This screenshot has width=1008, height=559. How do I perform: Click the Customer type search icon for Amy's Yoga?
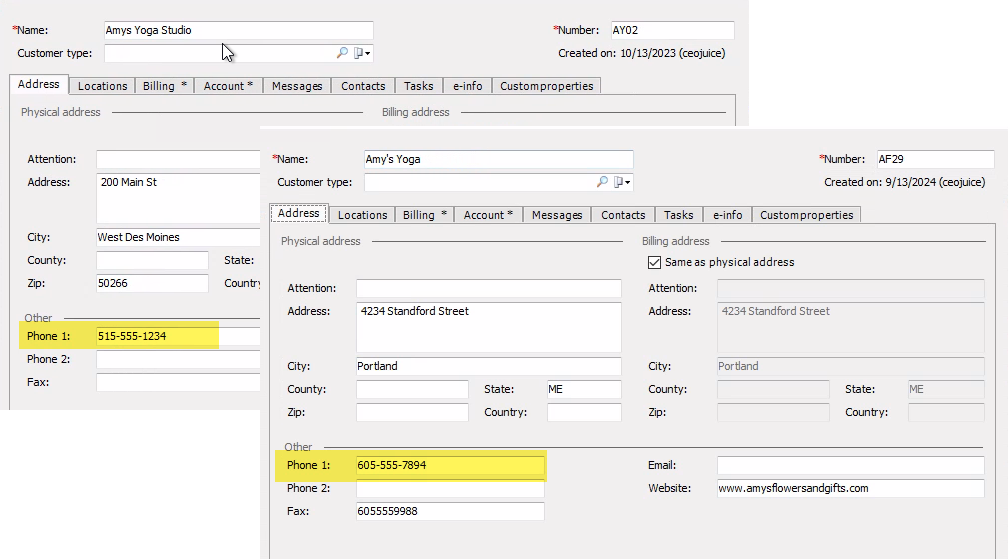(602, 182)
